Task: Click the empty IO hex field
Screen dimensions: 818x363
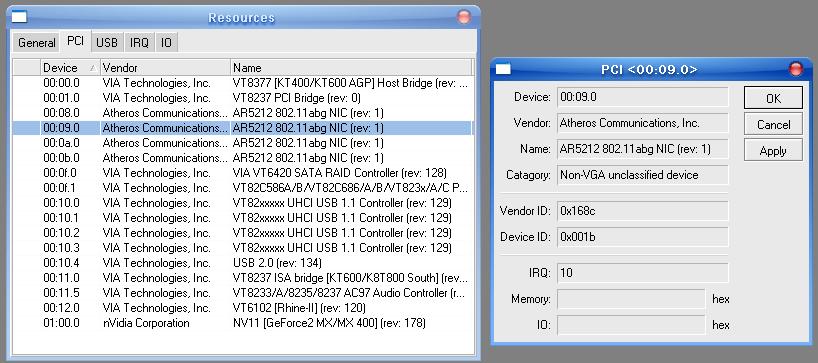Action: [631, 325]
